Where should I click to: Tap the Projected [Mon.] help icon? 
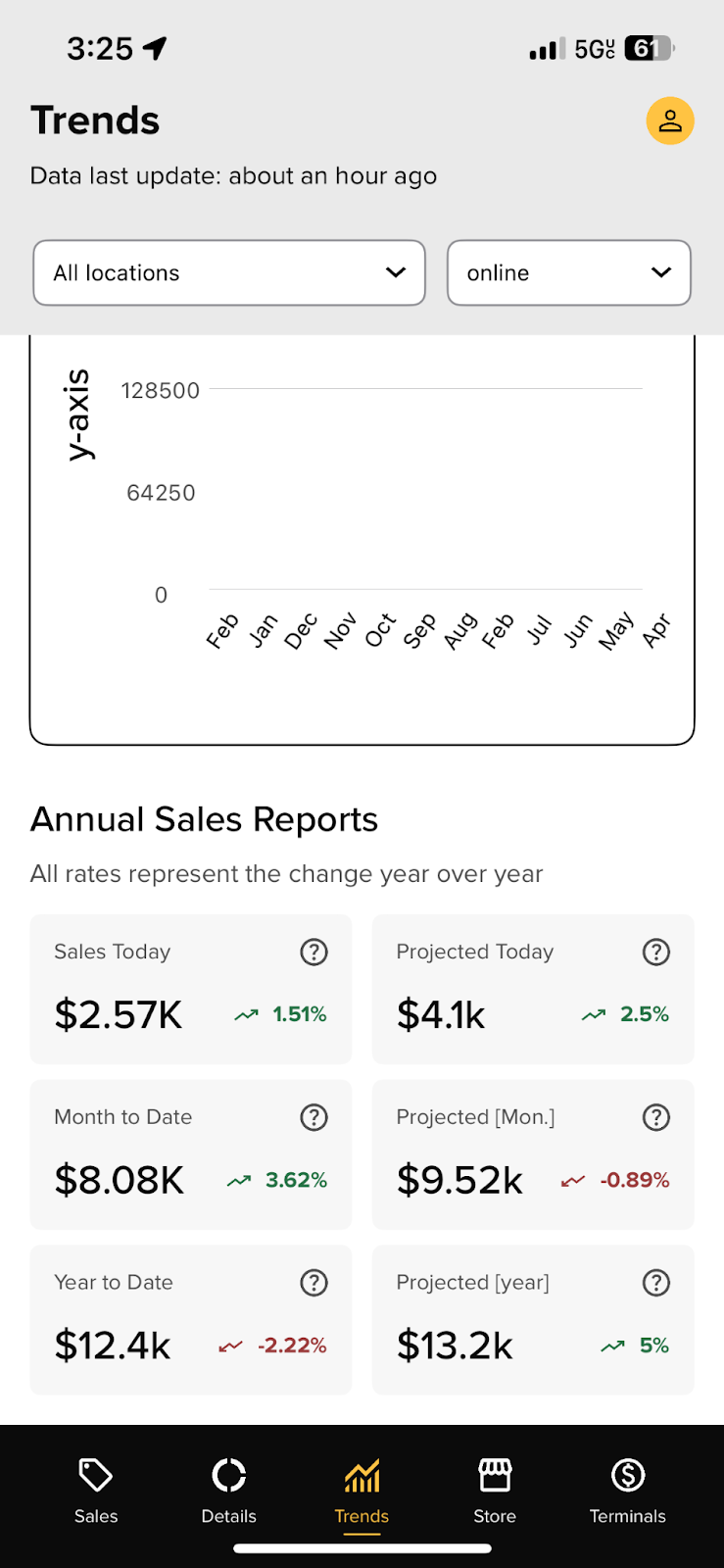tap(655, 1117)
